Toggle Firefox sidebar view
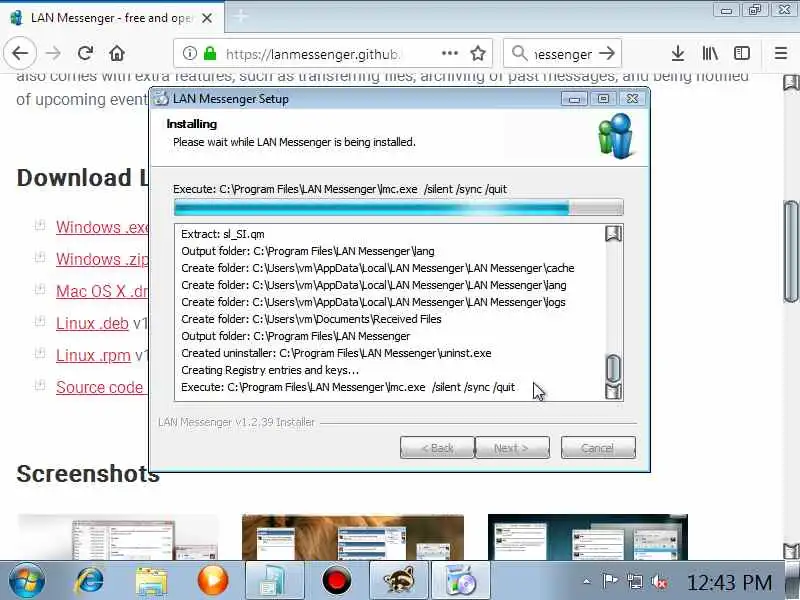The image size is (800, 600). [742, 53]
